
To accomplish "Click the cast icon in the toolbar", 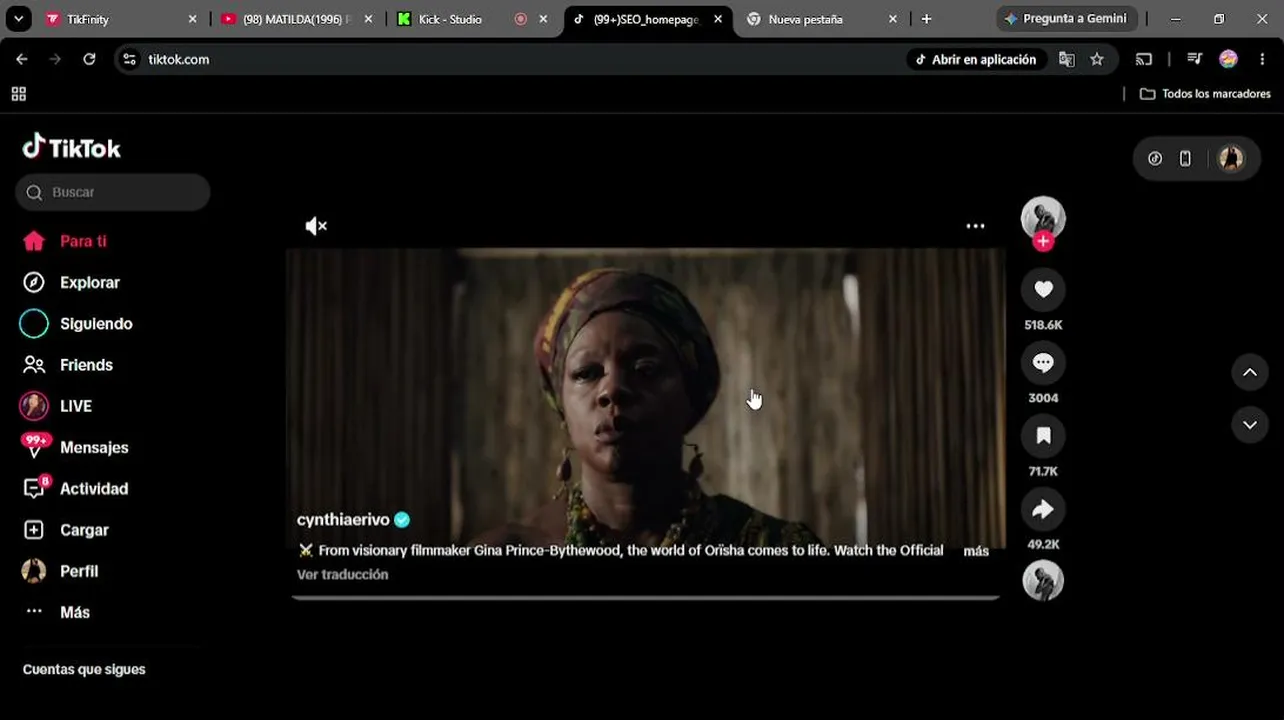I will [1144, 60].
